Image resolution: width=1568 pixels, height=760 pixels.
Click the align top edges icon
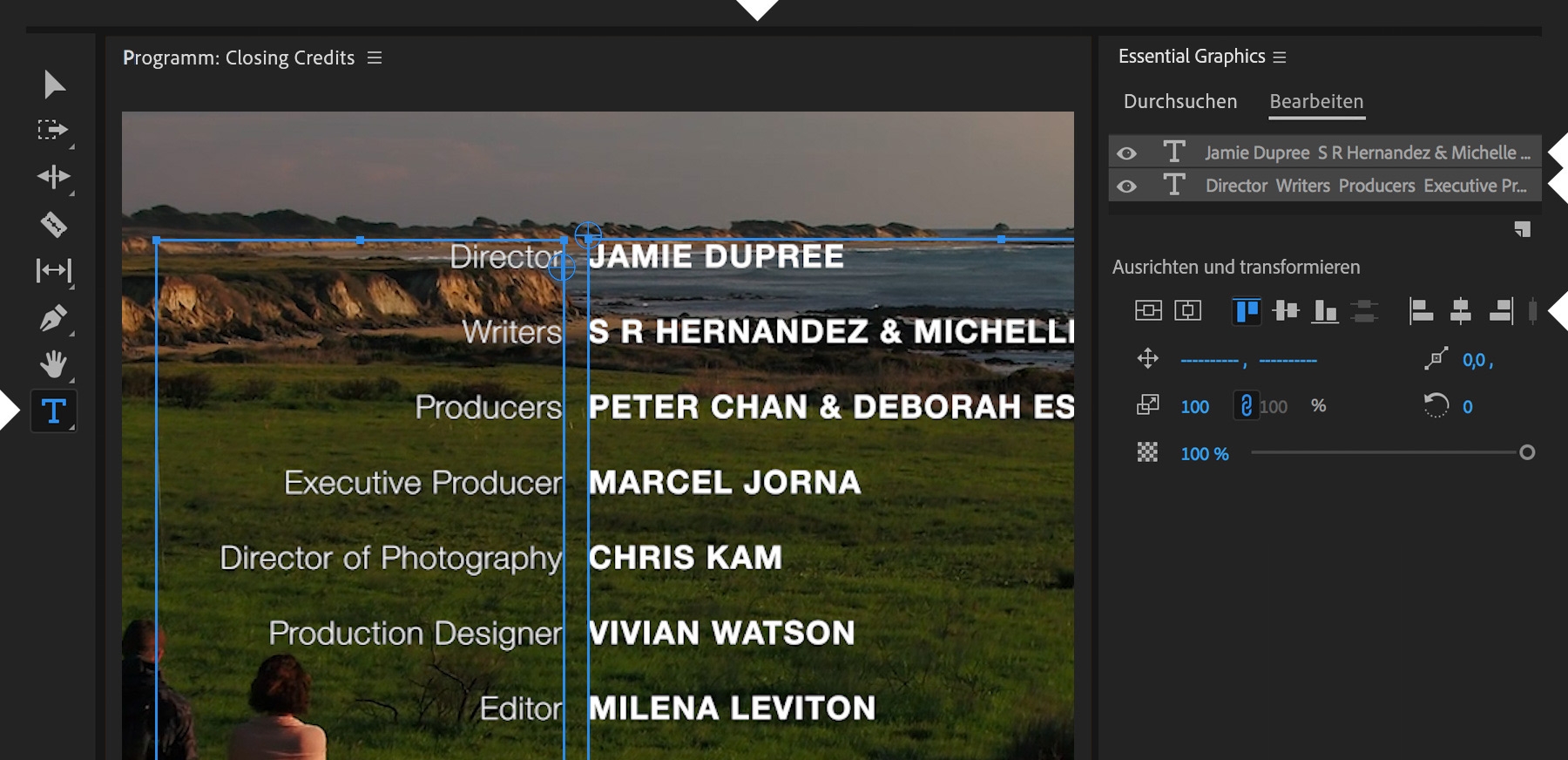coord(1247,310)
